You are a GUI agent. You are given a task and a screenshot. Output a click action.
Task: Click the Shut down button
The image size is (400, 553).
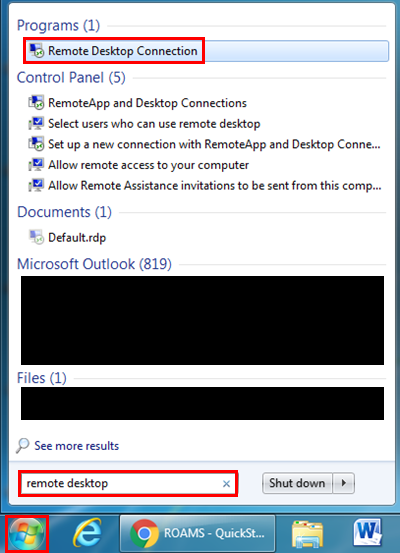[x=297, y=483]
